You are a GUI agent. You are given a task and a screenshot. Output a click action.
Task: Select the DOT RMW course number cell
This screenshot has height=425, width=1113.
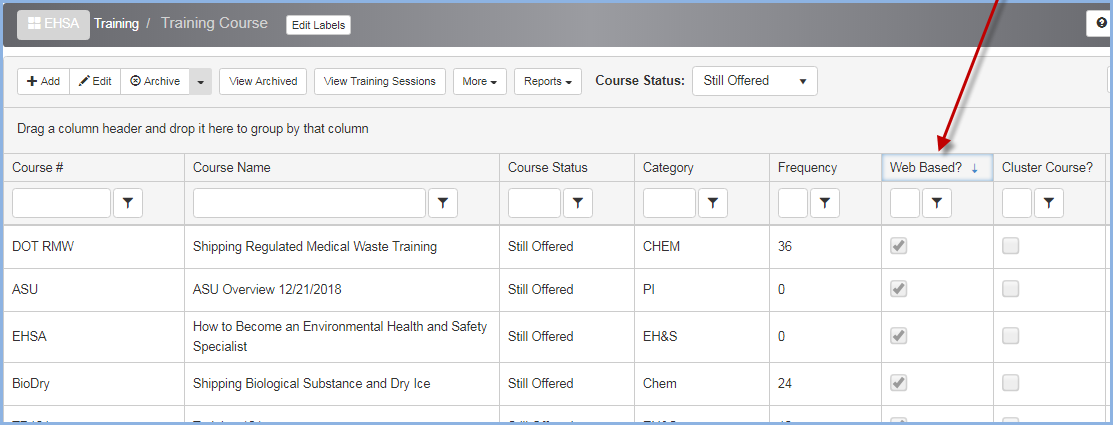[94, 247]
